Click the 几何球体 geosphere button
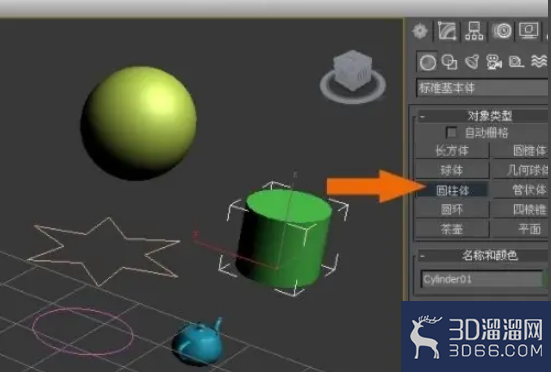The height and width of the screenshot is (372, 551). pos(521,171)
